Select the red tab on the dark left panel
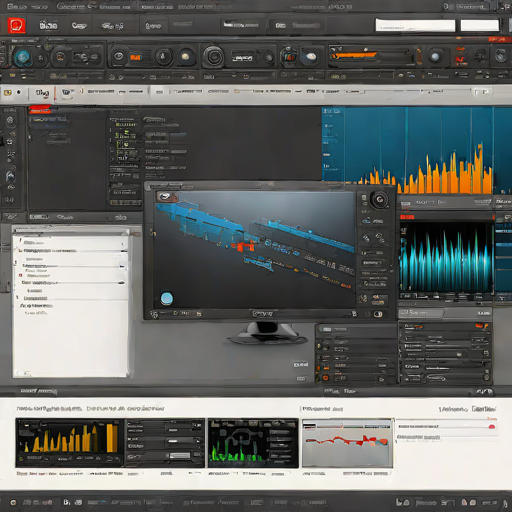The image size is (512, 512). tap(40, 110)
